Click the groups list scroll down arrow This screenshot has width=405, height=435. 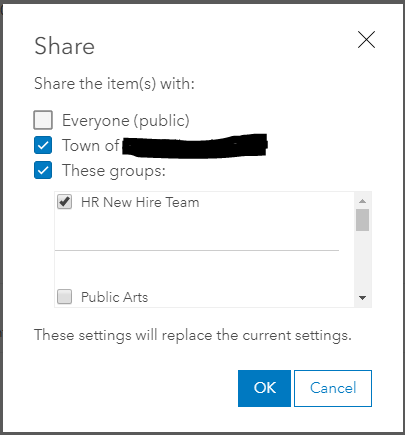point(363,298)
